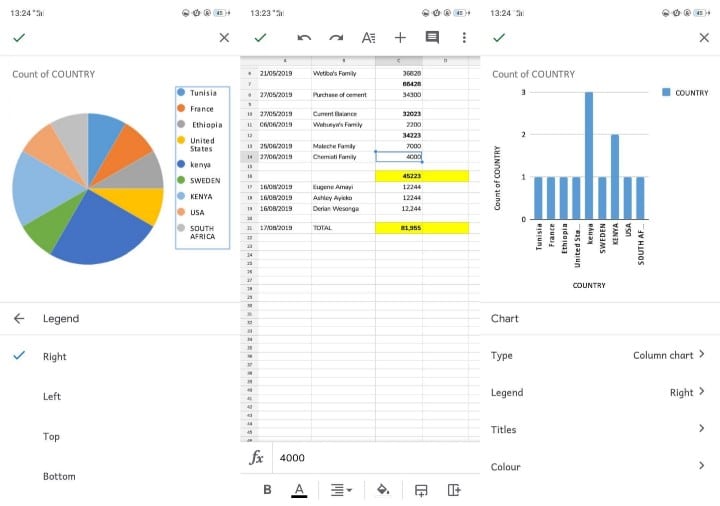Click the COUNTRY legend entry in column chart

[685, 92]
